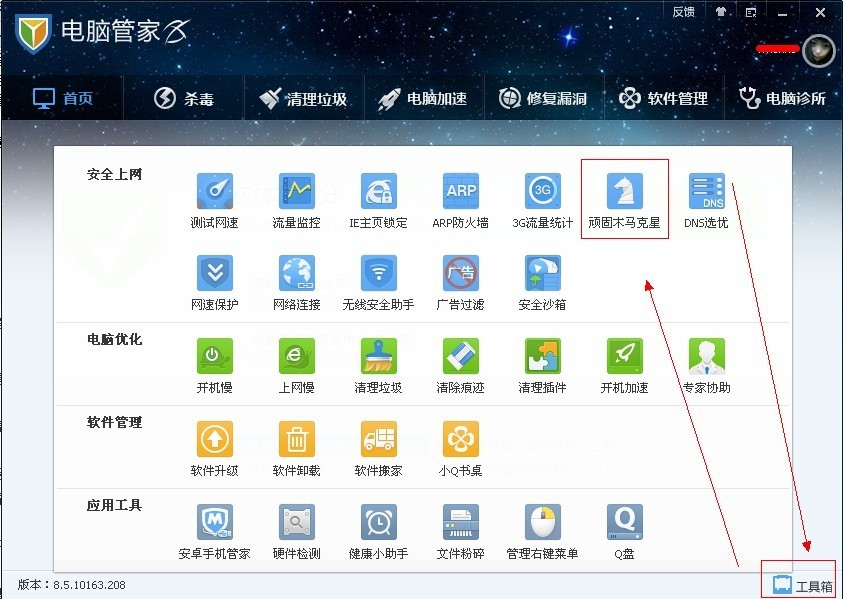843x599 pixels.
Task: Switch to the 首页 home tab
Action: pyautogui.click(x=63, y=98)
